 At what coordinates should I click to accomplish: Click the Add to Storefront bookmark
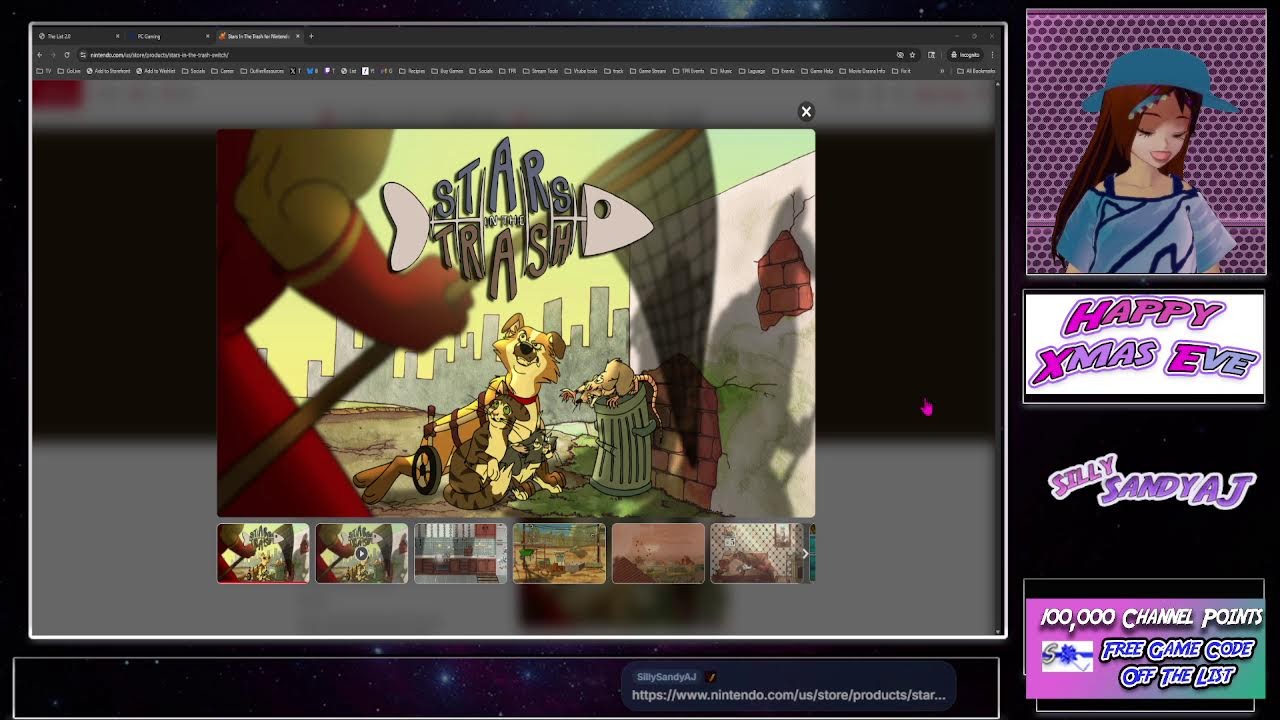(x=108, y=71)
